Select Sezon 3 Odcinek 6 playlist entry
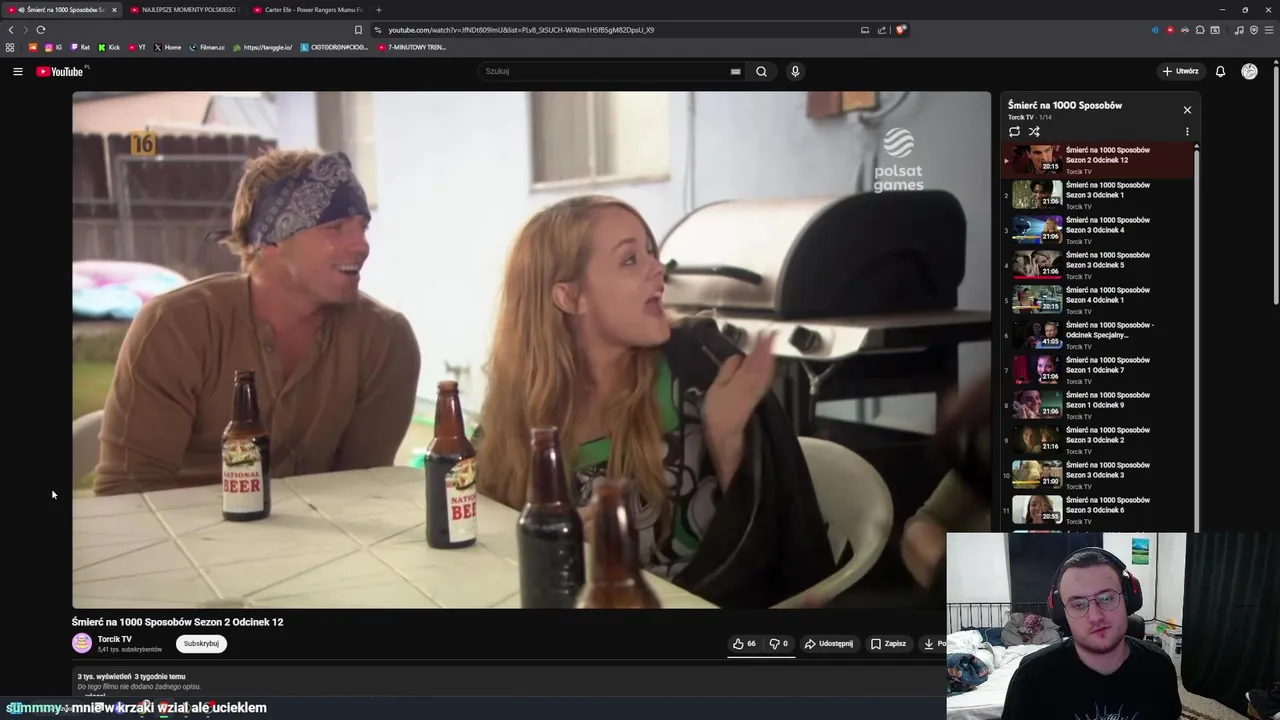 pyautogui.click(x=1097, y=509)
